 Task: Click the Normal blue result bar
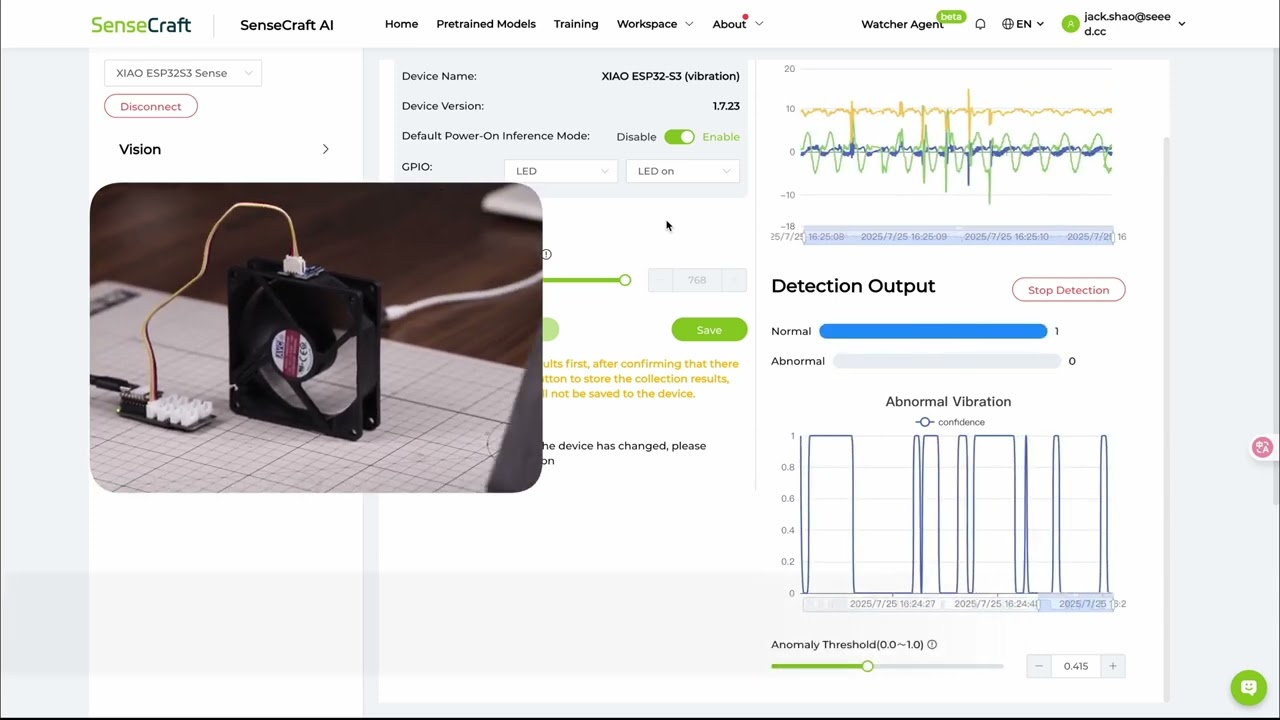pyautogui.click(x=933, y=331)
